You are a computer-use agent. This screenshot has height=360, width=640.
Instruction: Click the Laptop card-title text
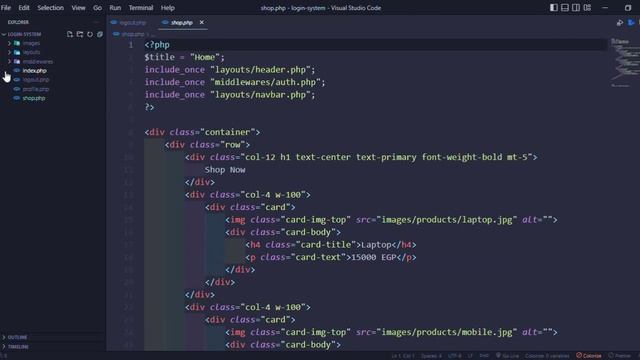376,245
